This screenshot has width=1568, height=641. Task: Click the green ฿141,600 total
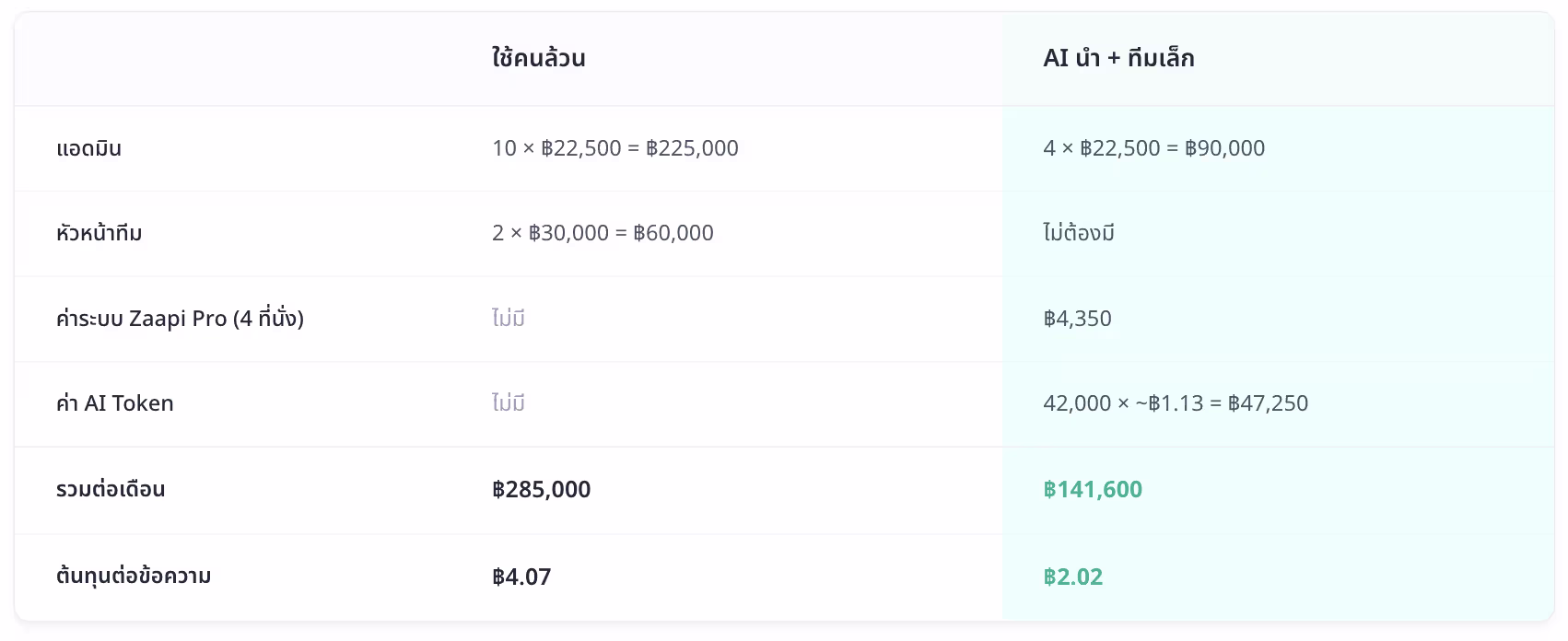click(x=1093, y=489)
